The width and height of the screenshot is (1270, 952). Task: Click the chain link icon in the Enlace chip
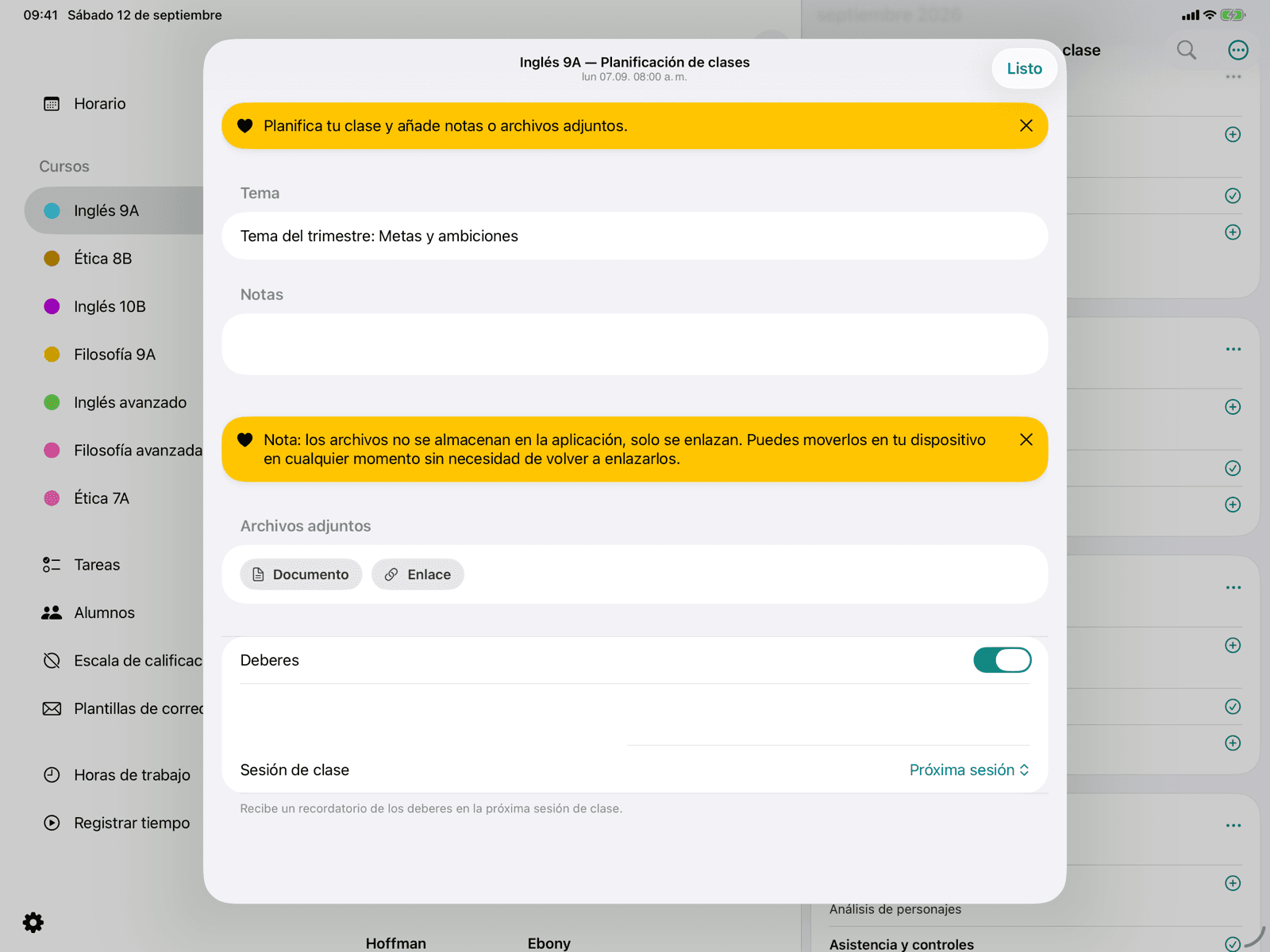point(391,574)
